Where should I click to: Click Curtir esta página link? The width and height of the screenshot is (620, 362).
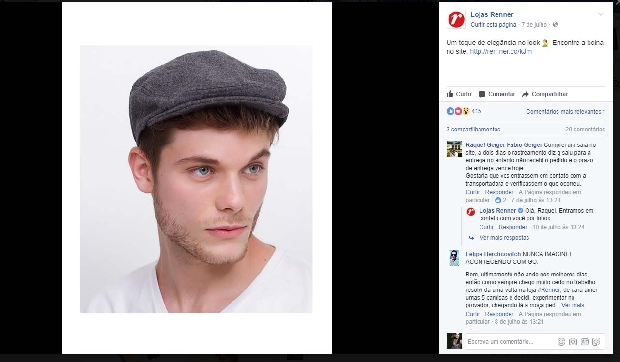pos(493,25)
